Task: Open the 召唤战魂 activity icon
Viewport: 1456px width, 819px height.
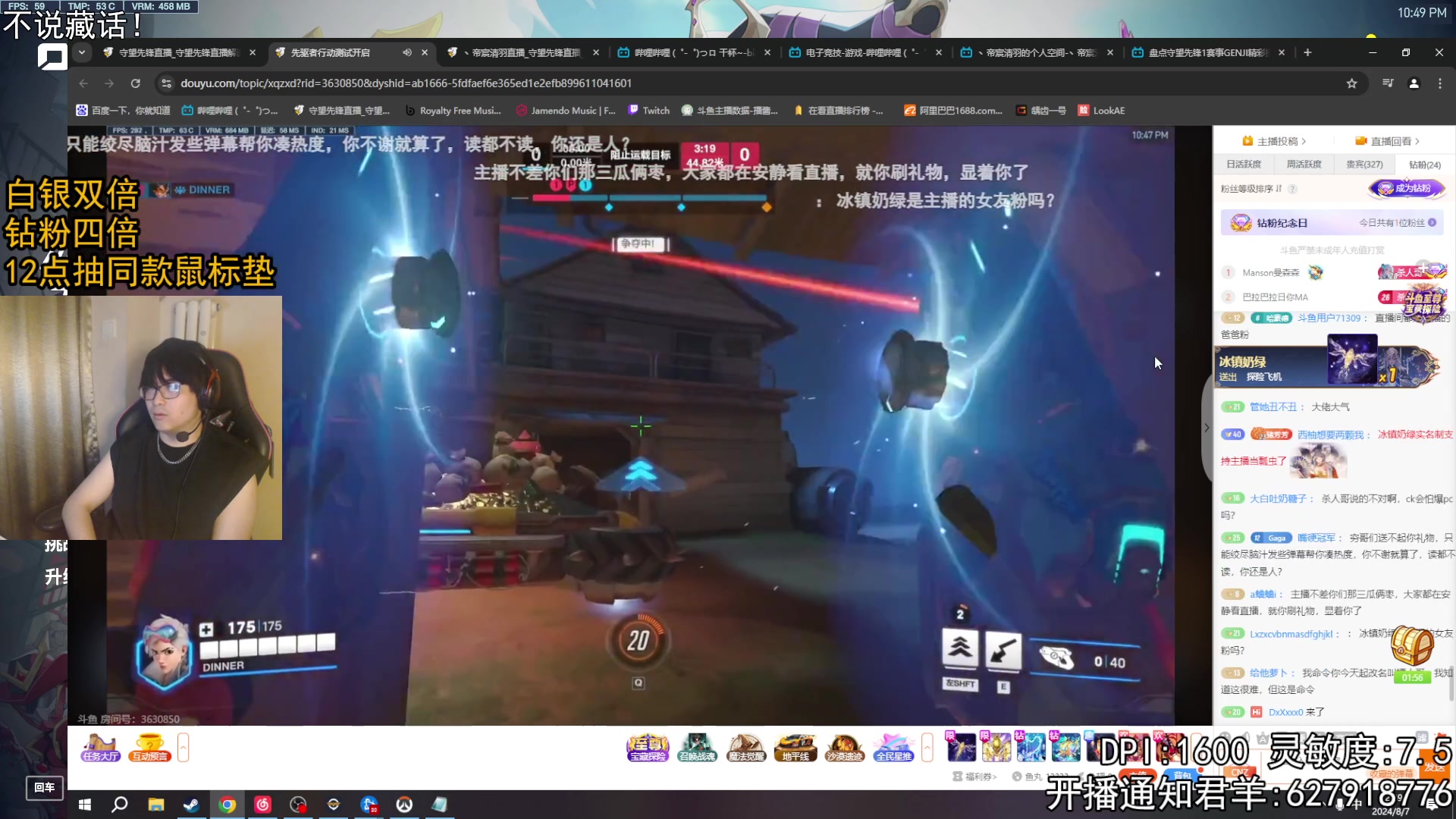Action: 697,748
